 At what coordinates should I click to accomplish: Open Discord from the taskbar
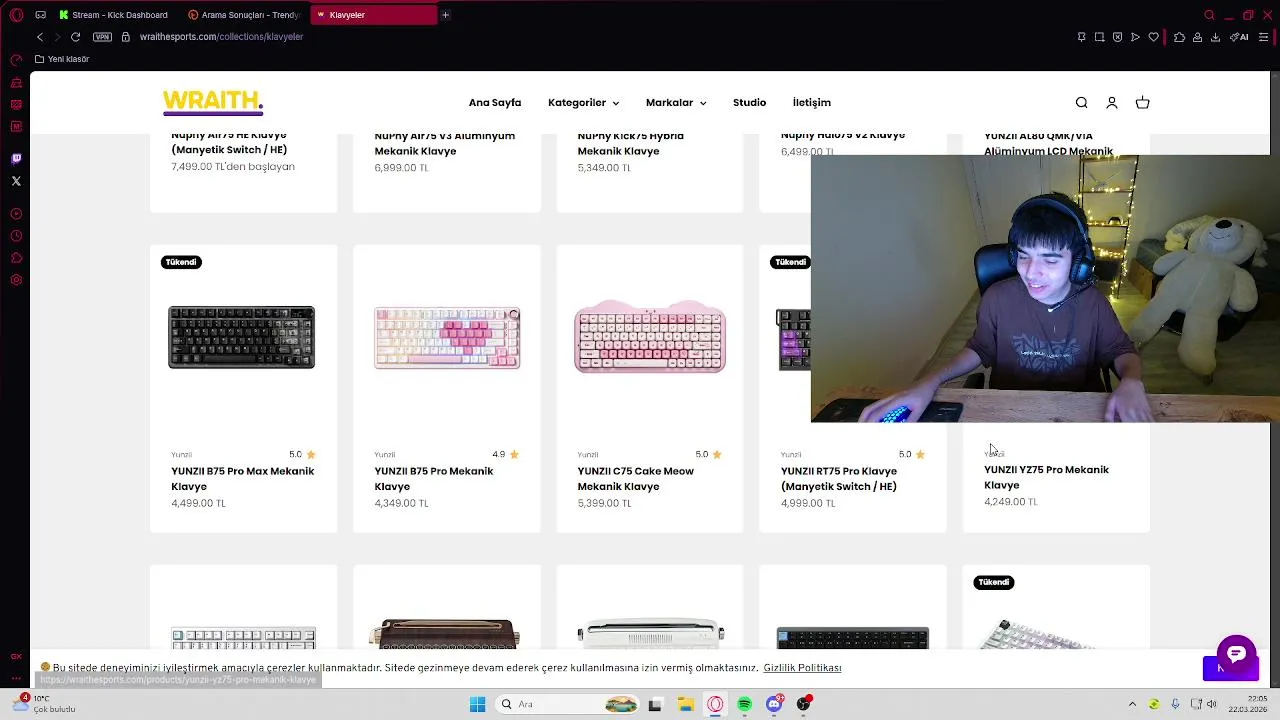point(774,704)
